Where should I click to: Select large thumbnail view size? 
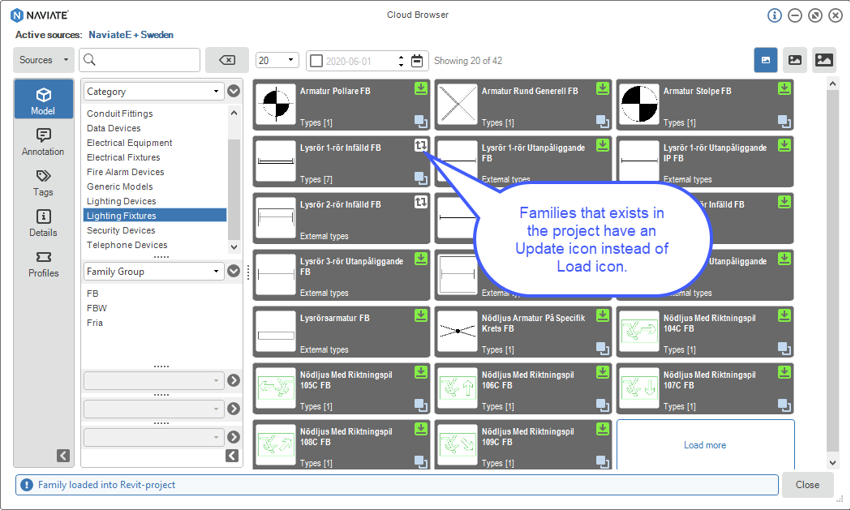tap(824, 60)
